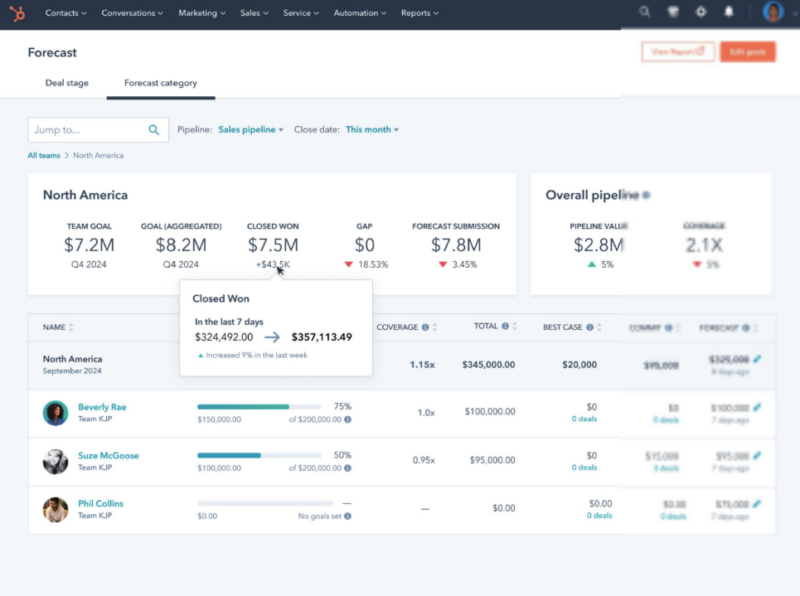Open Suze McGoose's best case 0 deals link
Screen dimensions: 800x596
coord(584,467)
